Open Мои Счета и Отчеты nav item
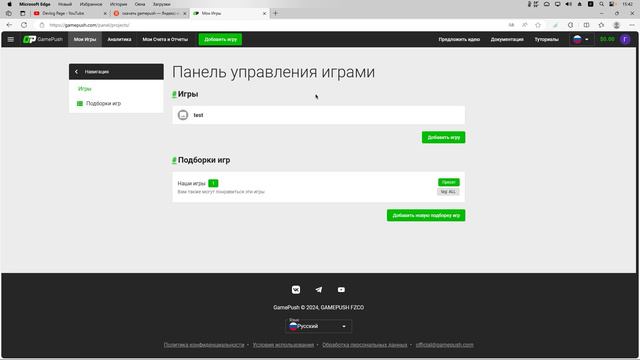The image size is (640, 360). click(x=165, y=39)
